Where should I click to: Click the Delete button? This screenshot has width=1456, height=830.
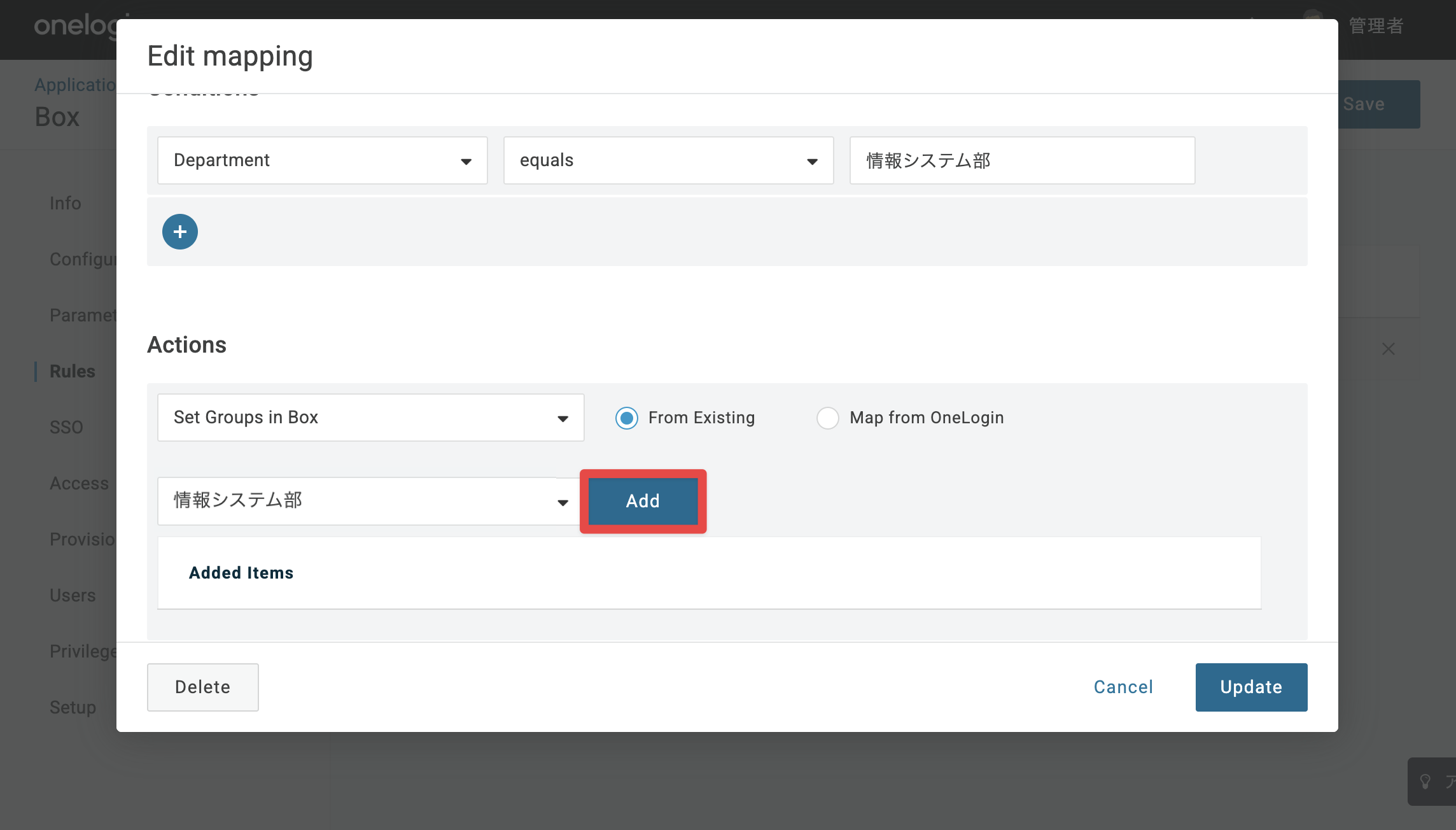203,687
